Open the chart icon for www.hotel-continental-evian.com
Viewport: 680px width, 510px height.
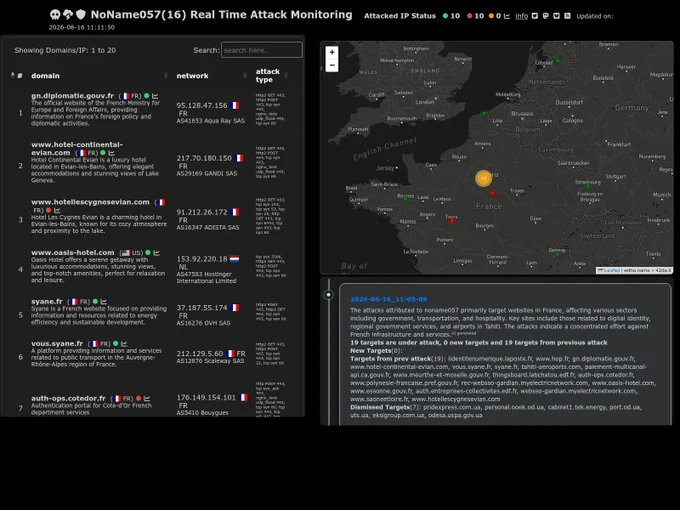coord(111,153)
